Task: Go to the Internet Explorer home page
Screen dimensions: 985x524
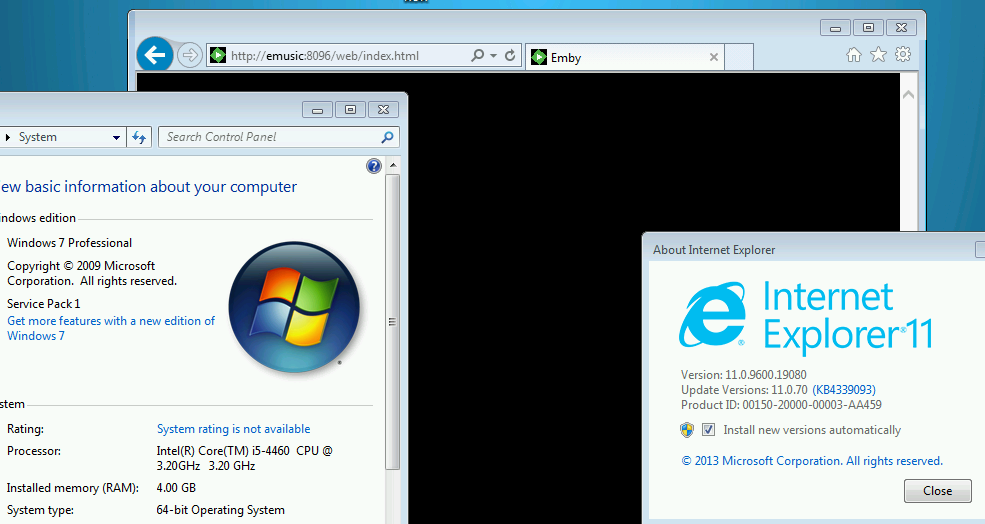Action: [854, 55]
